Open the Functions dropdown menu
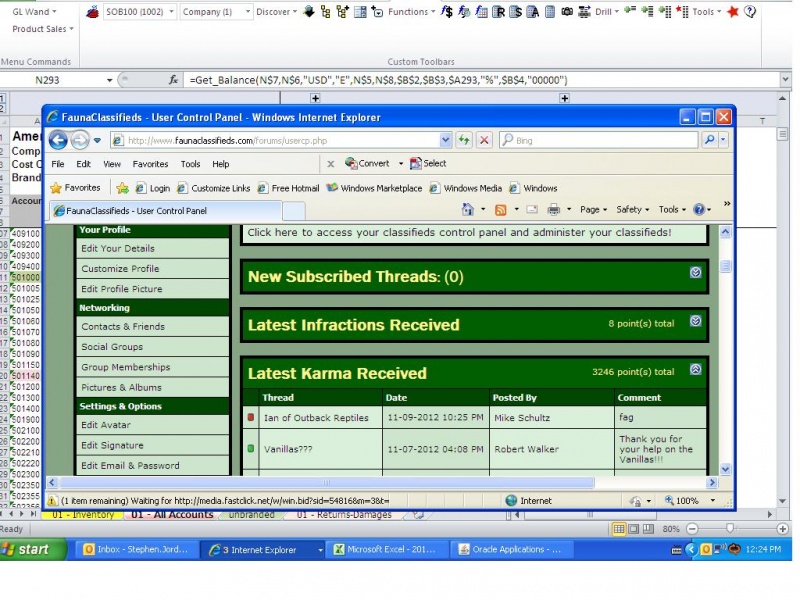 coord(411,12)
